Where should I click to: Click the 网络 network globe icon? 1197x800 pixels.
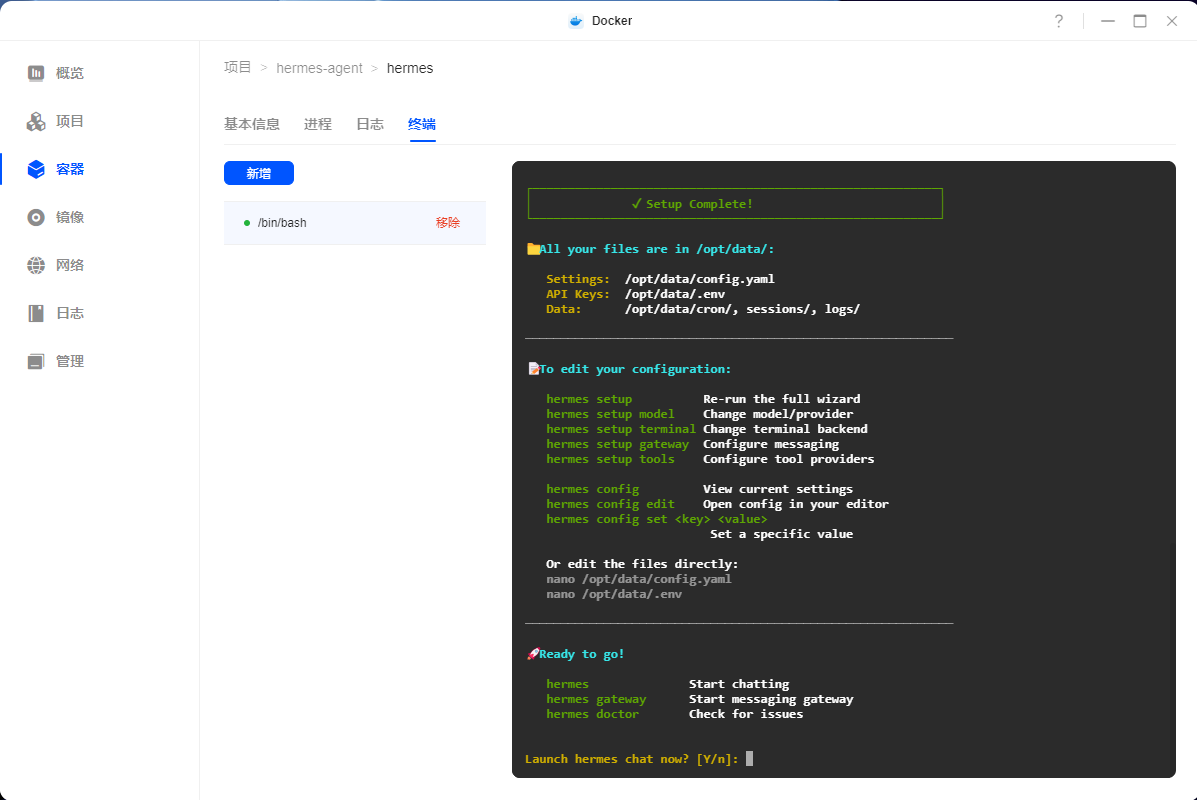[36, 266]
